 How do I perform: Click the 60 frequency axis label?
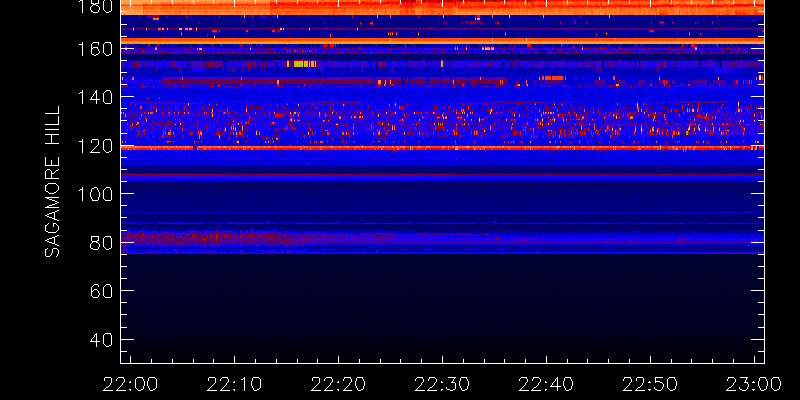pos(101,291)
